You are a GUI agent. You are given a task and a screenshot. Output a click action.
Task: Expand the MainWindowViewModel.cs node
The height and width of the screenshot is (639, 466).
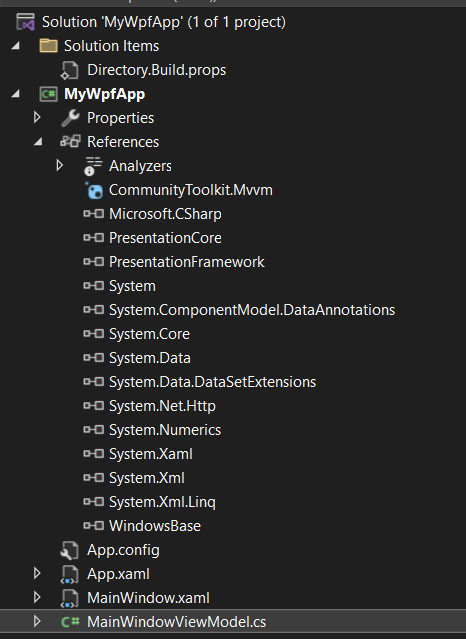37,621
